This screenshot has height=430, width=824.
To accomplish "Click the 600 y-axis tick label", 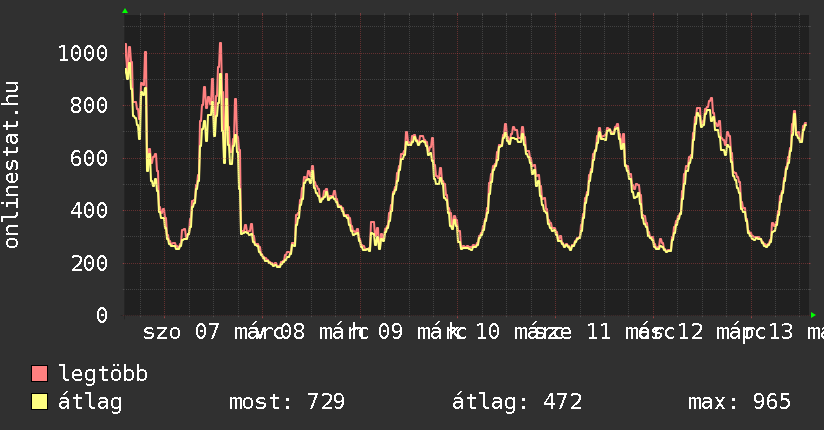I will [88, 158].
